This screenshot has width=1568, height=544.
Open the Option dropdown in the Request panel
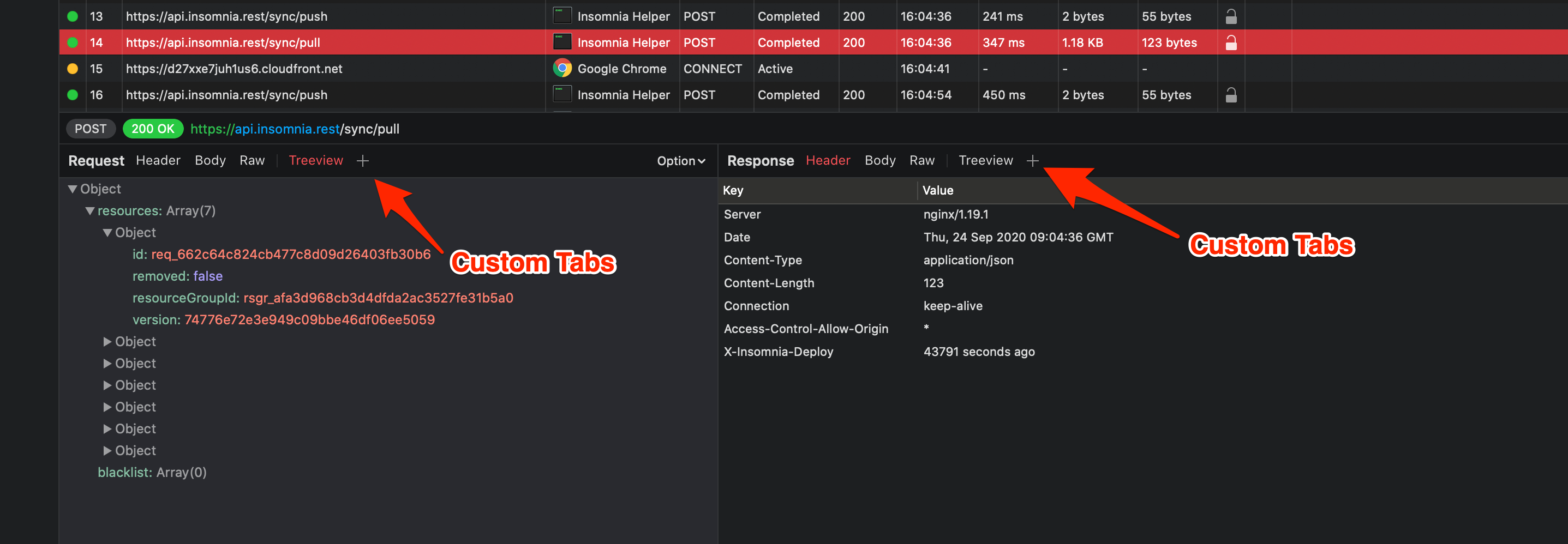pos(680,160)
